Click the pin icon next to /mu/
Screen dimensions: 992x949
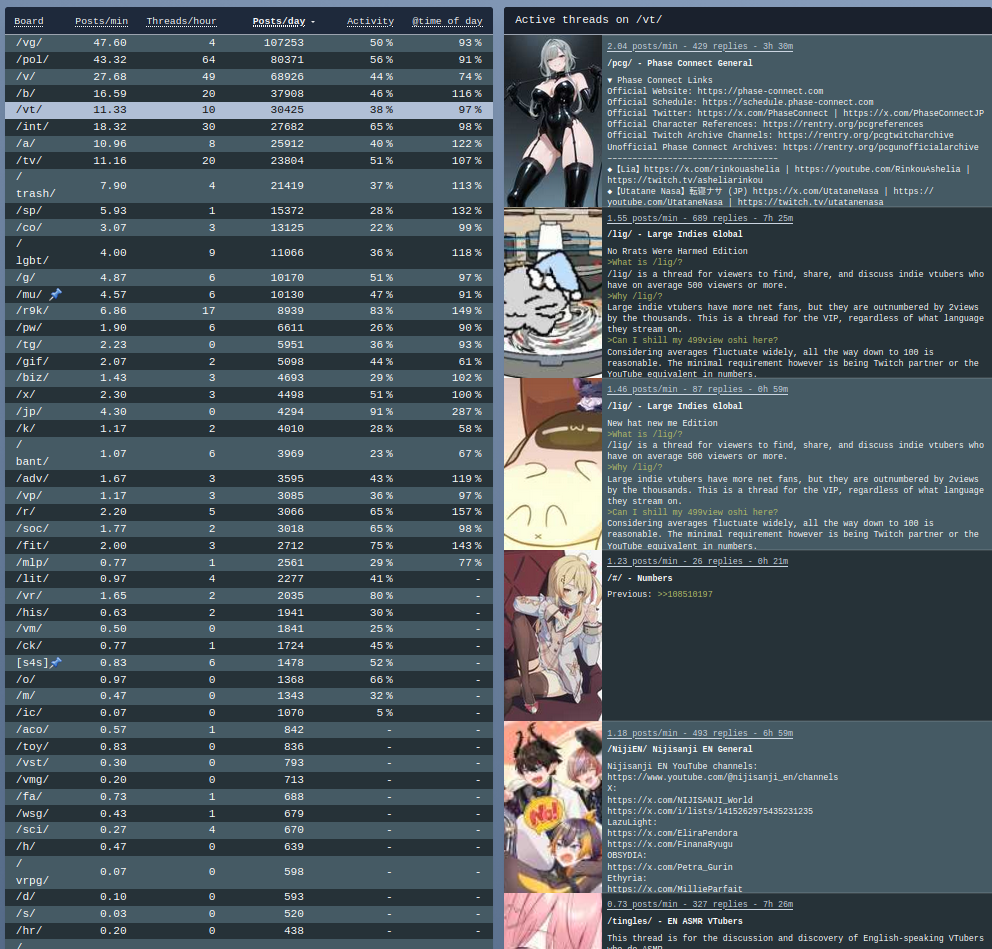click(x=56, y=294)
